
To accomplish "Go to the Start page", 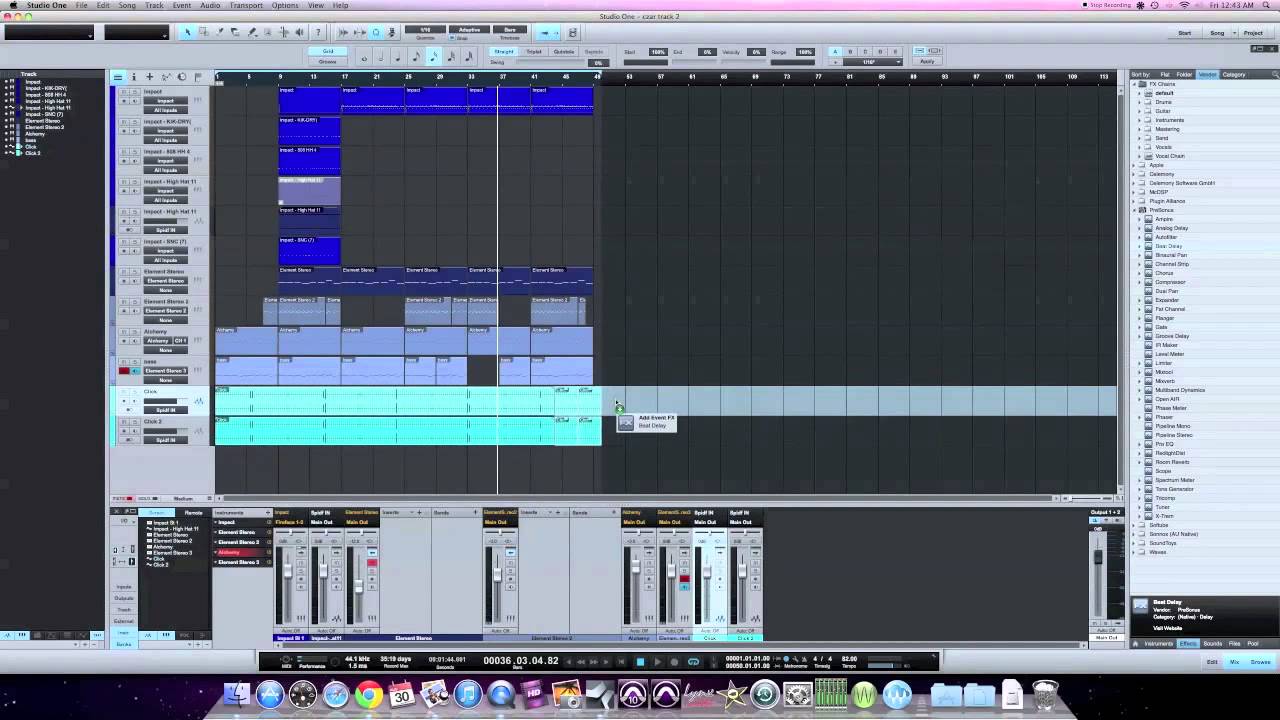I will 1184,33.
